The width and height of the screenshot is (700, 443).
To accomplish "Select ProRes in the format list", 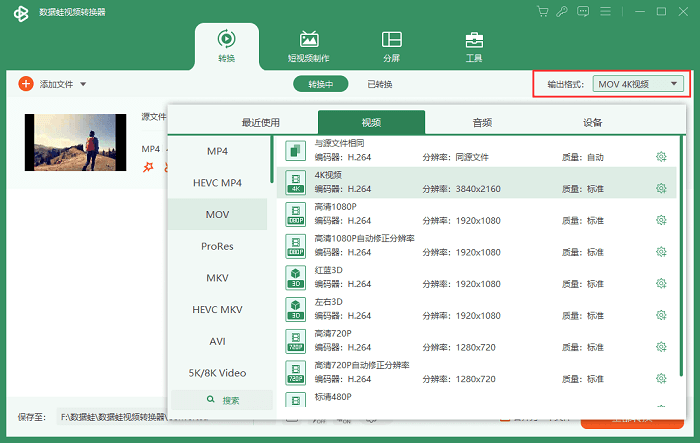I will pyautogui.click(x=218, y=246).
